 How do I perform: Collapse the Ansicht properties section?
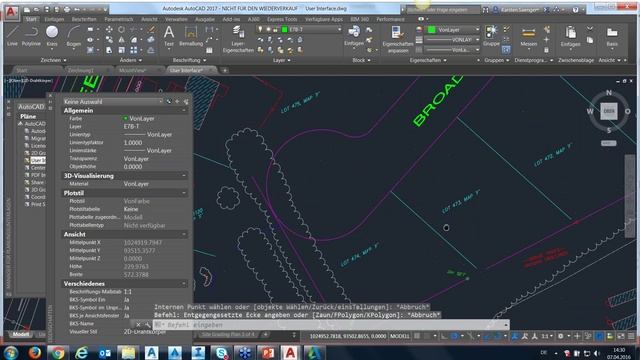184,234
